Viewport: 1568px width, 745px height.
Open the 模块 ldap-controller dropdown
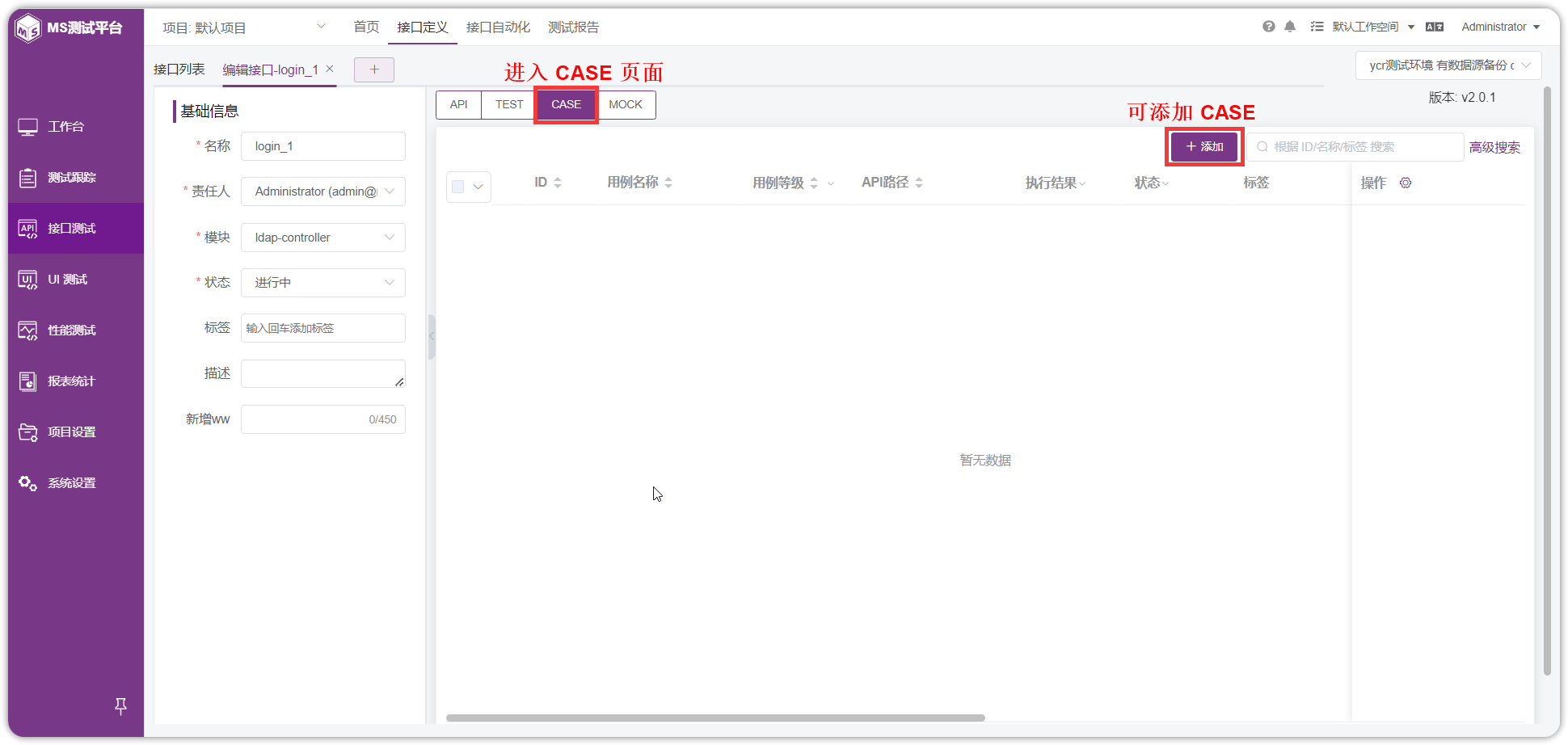coord(323,238)
